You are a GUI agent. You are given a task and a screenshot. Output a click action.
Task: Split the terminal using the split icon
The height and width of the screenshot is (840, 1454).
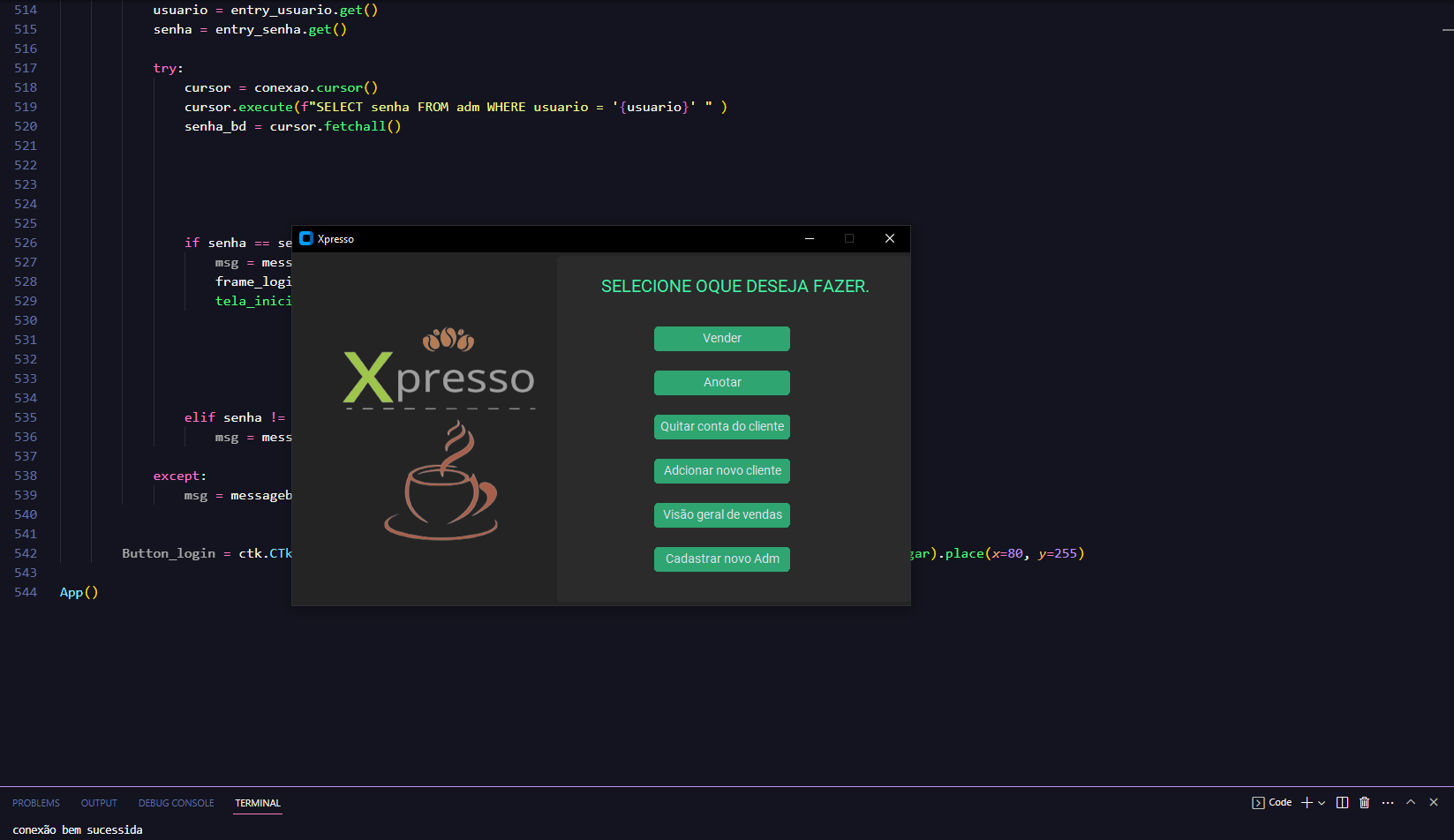pos(1342,802)
